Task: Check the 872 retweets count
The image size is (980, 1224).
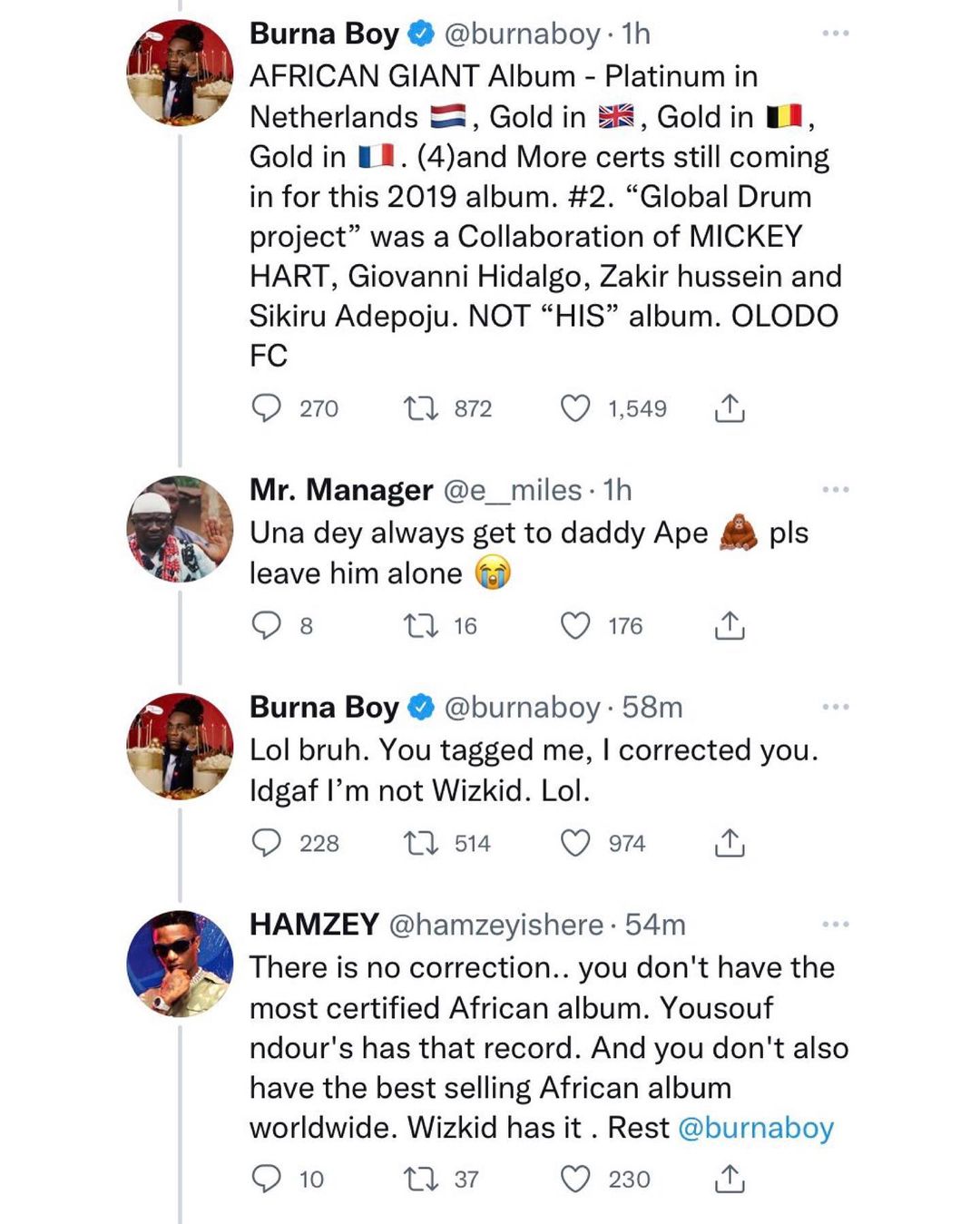Action: coord(471,408)
